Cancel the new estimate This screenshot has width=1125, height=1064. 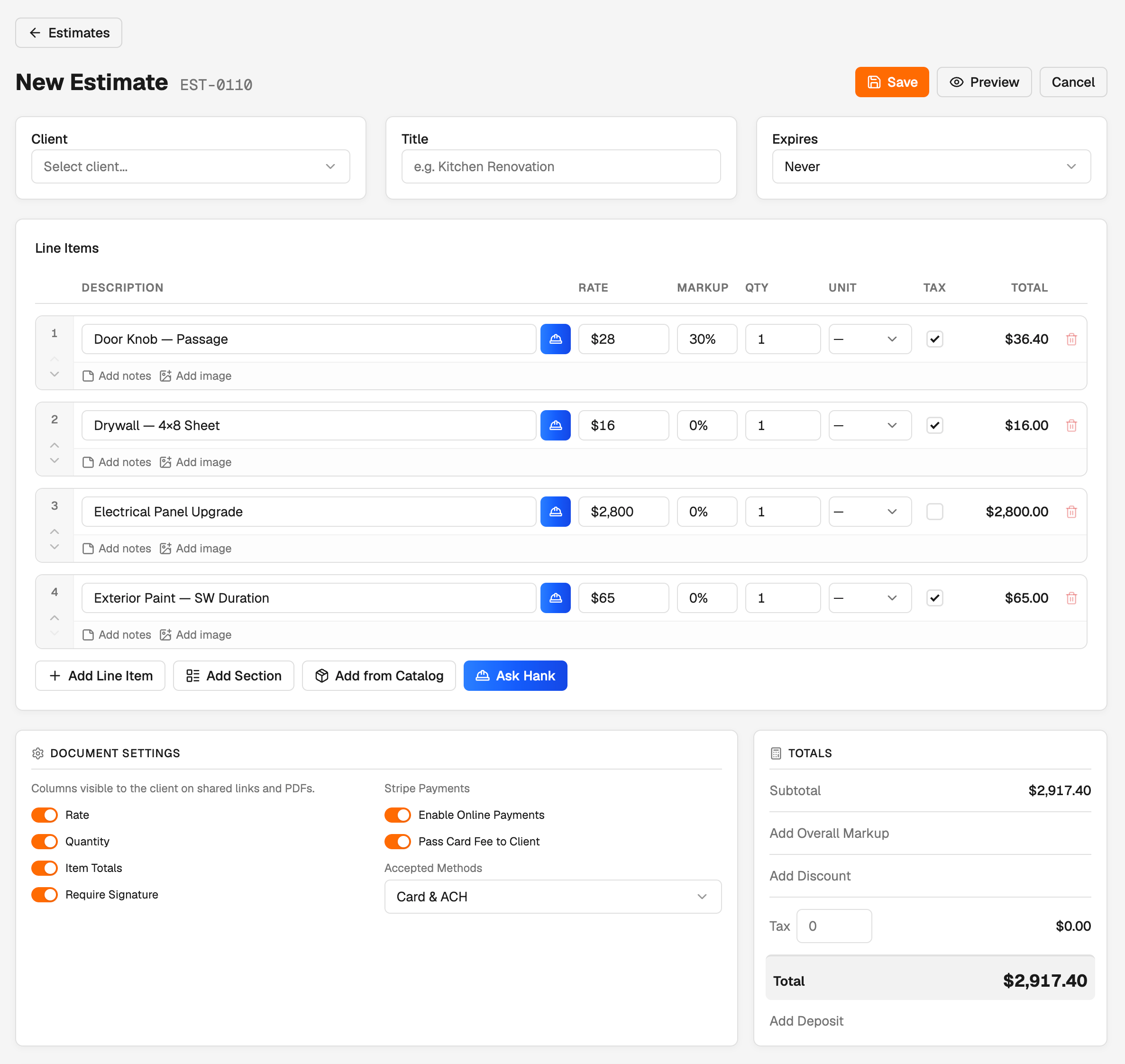tap(1073, 82)
